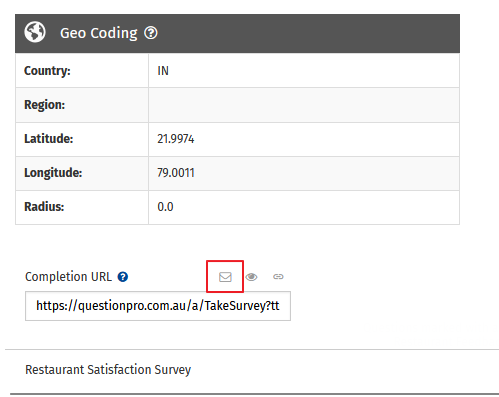Viewport: 499px width, 397px height.
Task: Click the Completion URL label
Action: (x=68, y=277)
